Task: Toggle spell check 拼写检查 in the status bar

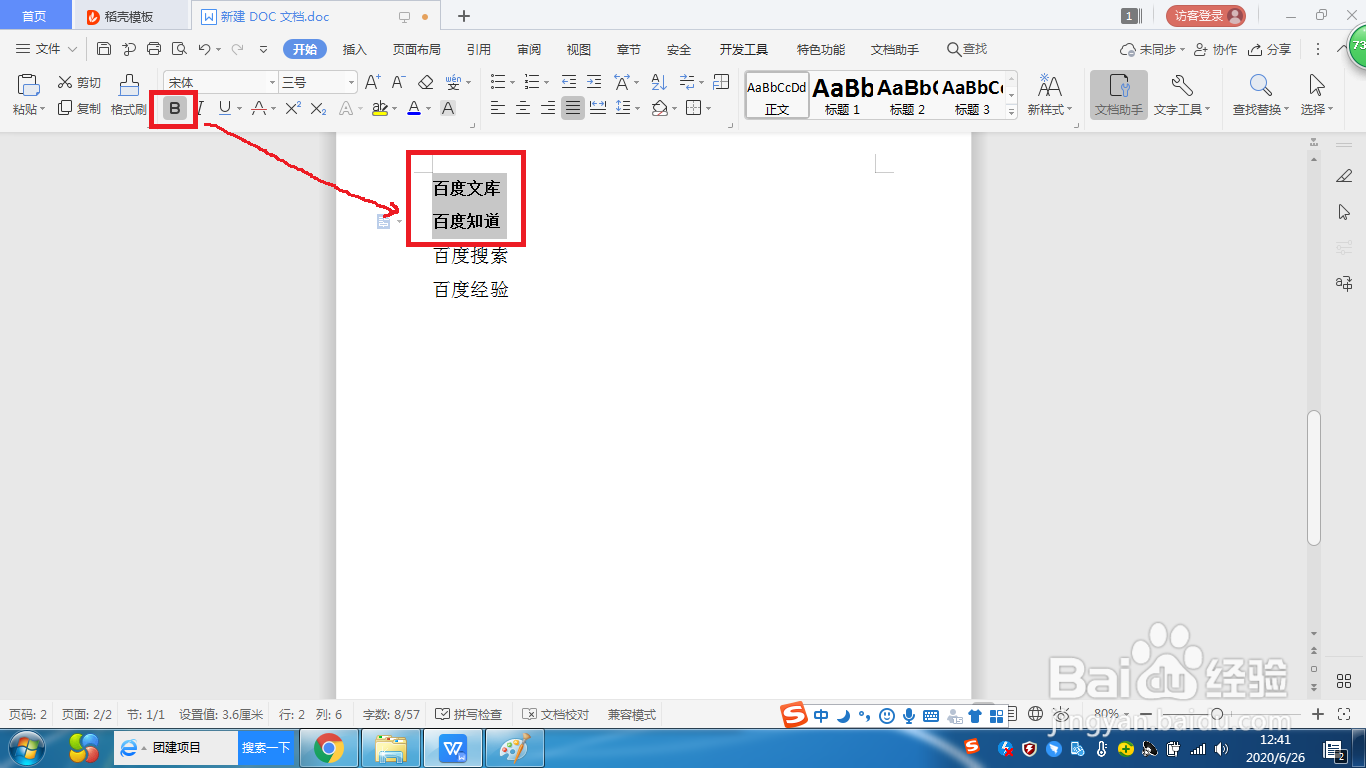Action: point(469,715)
